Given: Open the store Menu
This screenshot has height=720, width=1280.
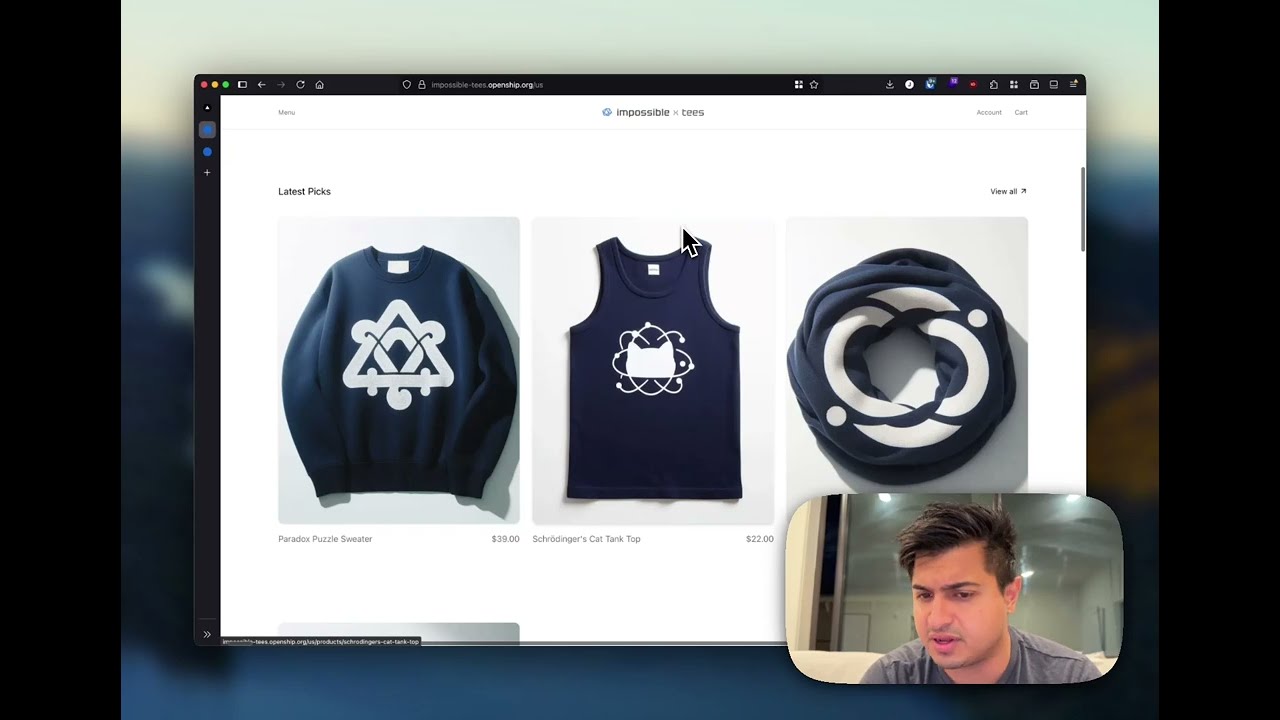Looking at the screenshot, I should coord(286,112).
